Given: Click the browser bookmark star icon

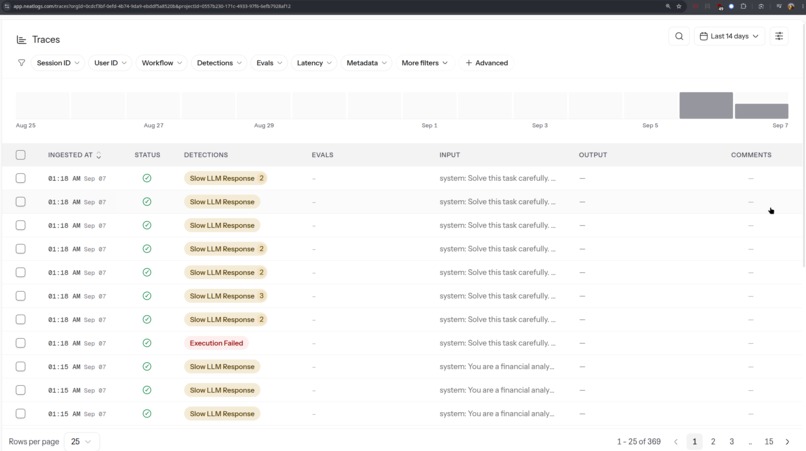Looking at the screenshot, I should click(x=679, y=6).
